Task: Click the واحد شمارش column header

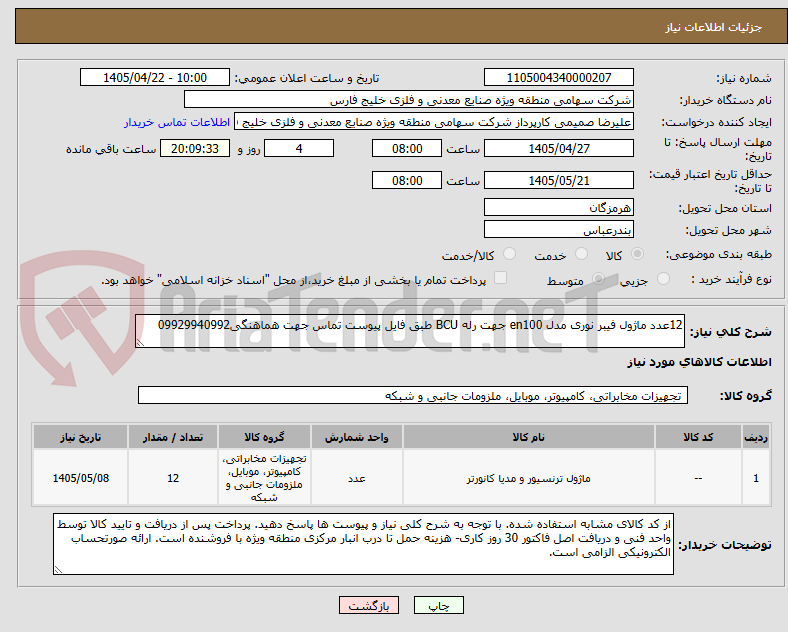Action: (356, 437)
